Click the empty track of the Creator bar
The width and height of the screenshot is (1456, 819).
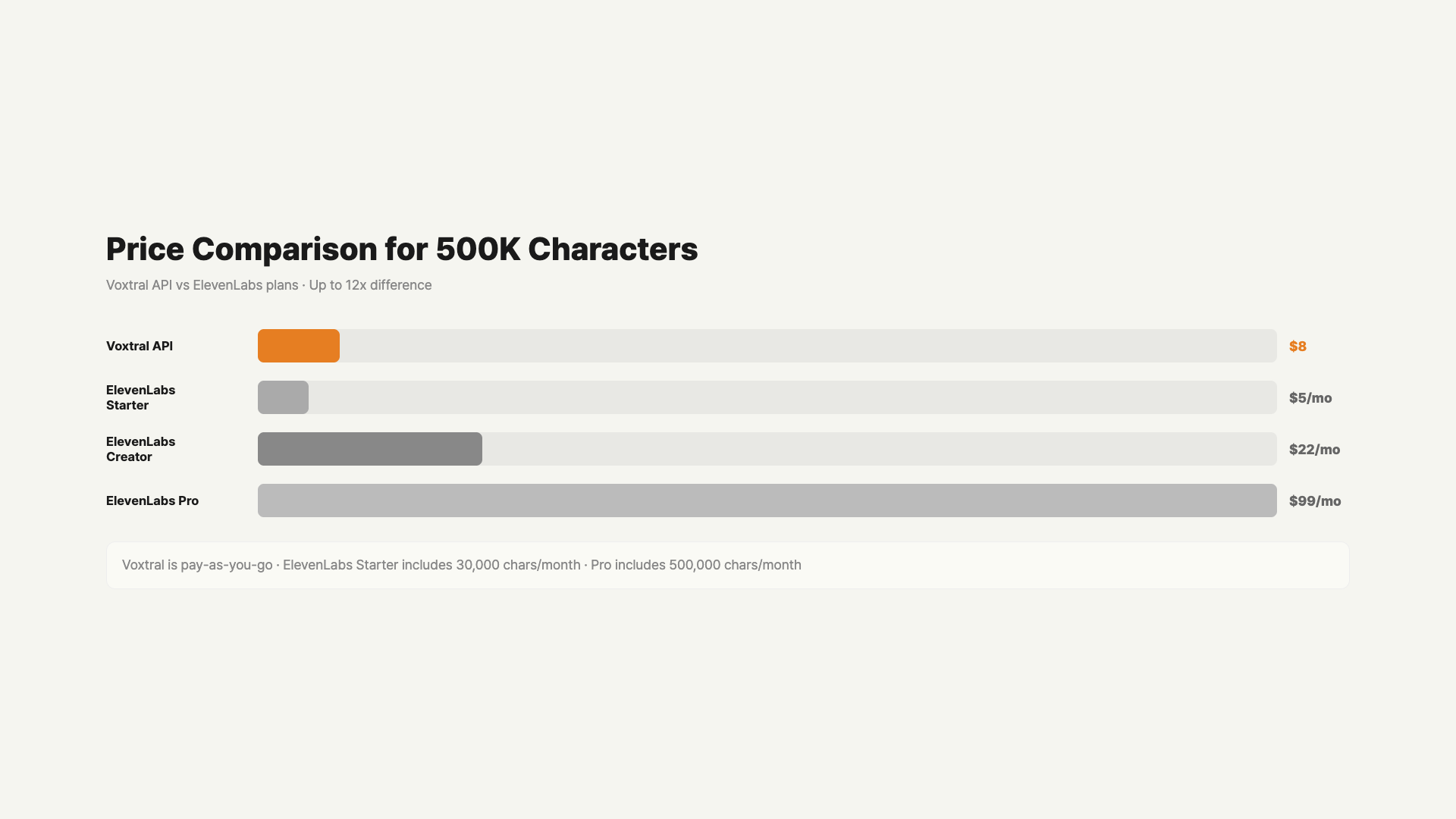[880, 449]
